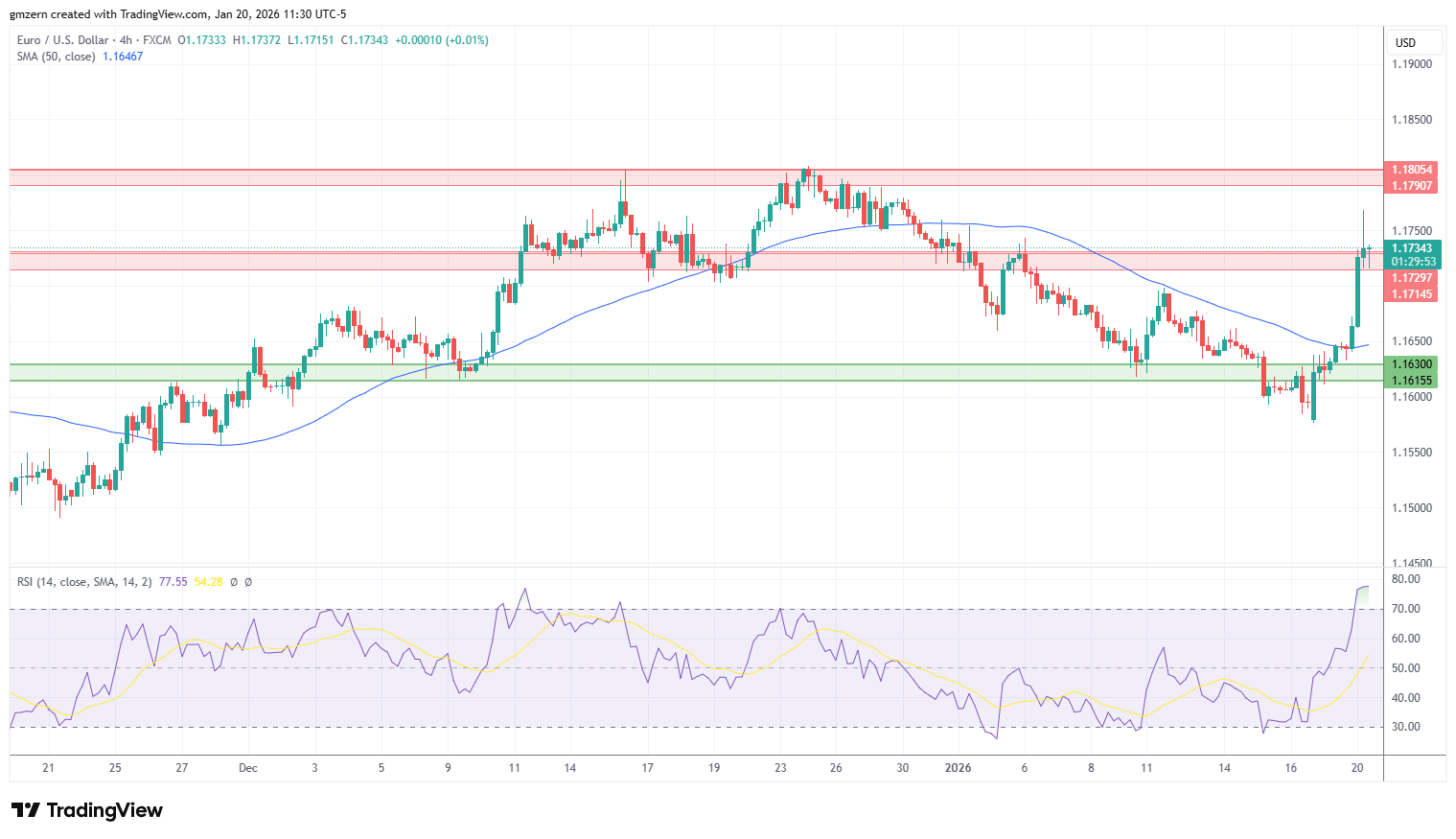Click the 30.00 label on RSI scale
This screenshot has height=839, width=1456.
(x=1405, y=727)
